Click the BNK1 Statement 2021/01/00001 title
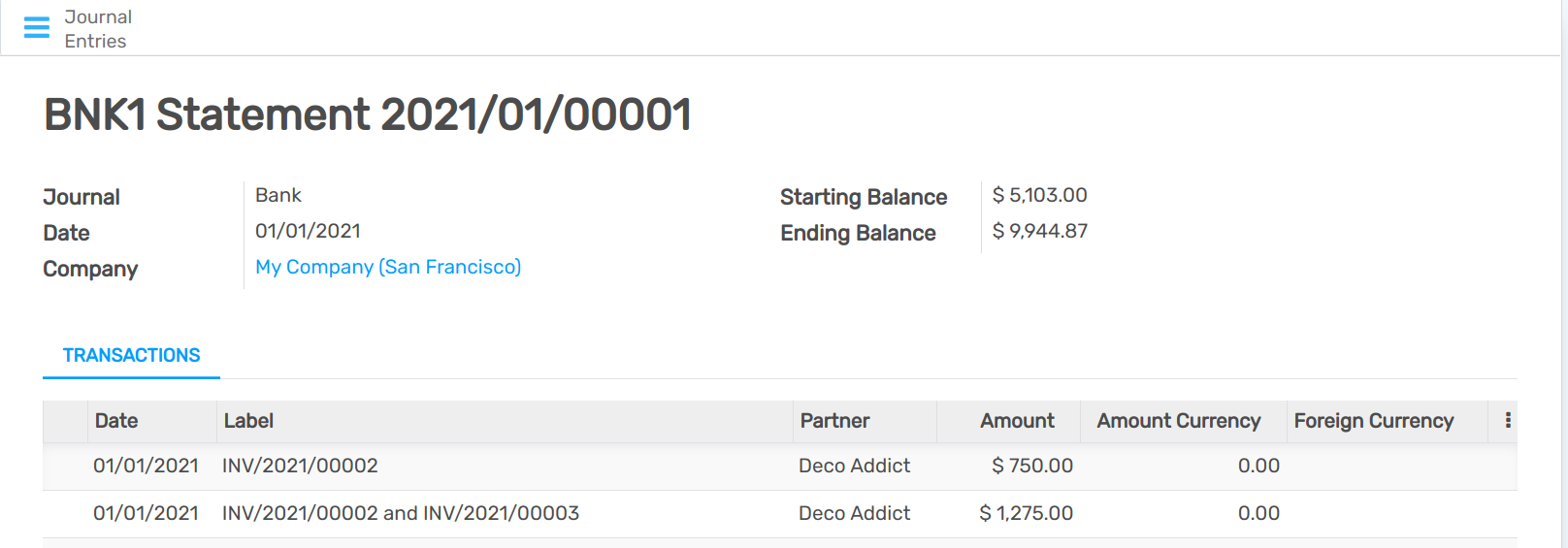Image resolution: width=1568 pixels, height=548 pixels. [x=367, y=114]
